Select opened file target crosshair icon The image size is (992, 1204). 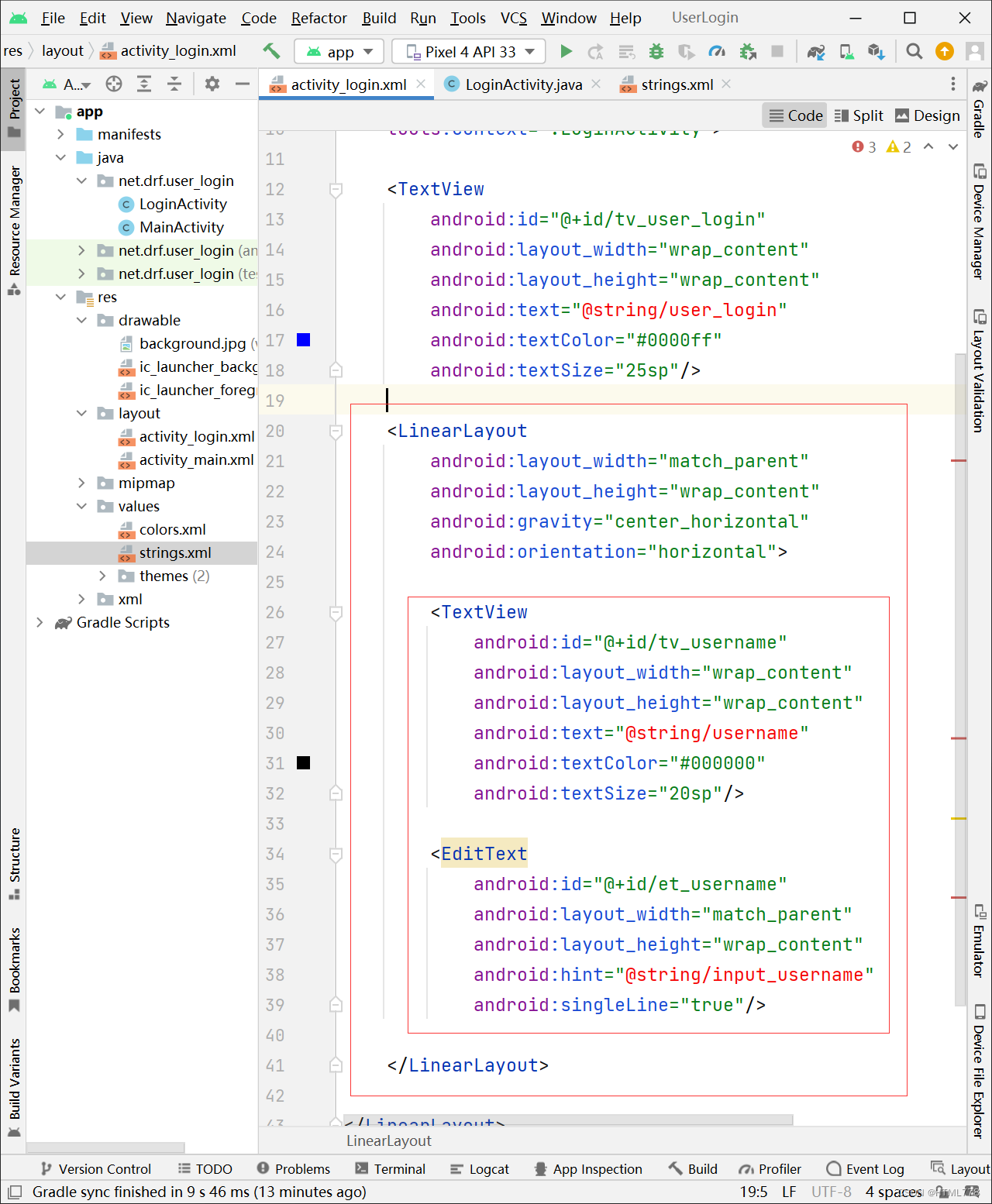114,84
